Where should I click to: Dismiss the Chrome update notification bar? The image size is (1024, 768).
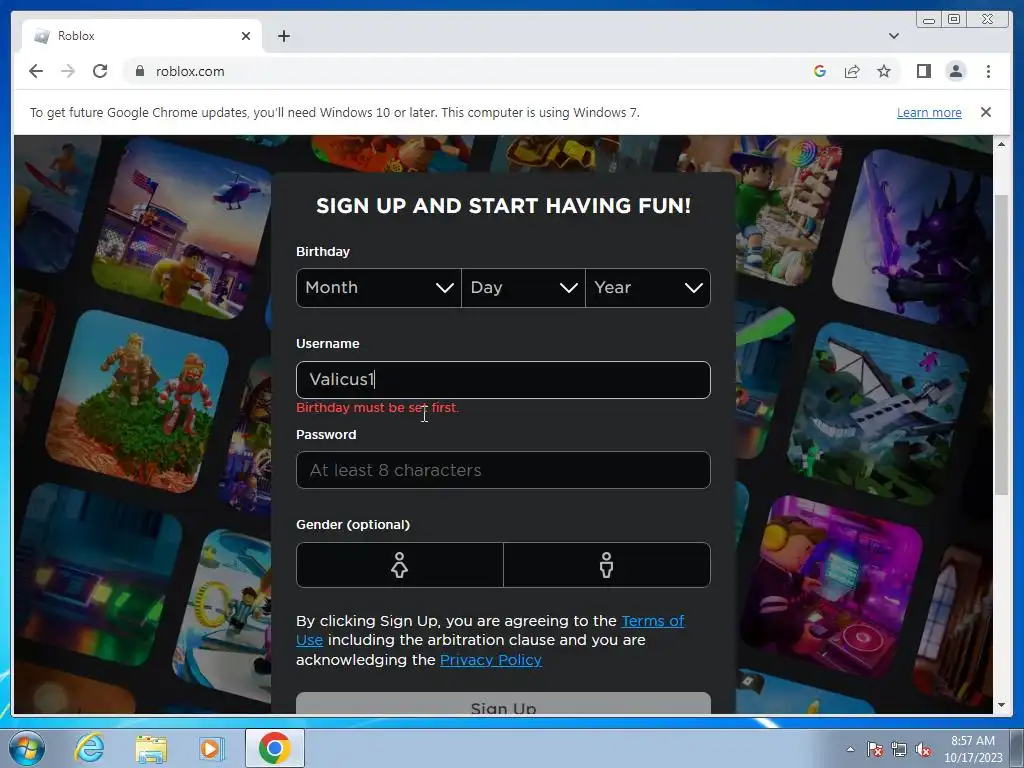coord(986,112)
